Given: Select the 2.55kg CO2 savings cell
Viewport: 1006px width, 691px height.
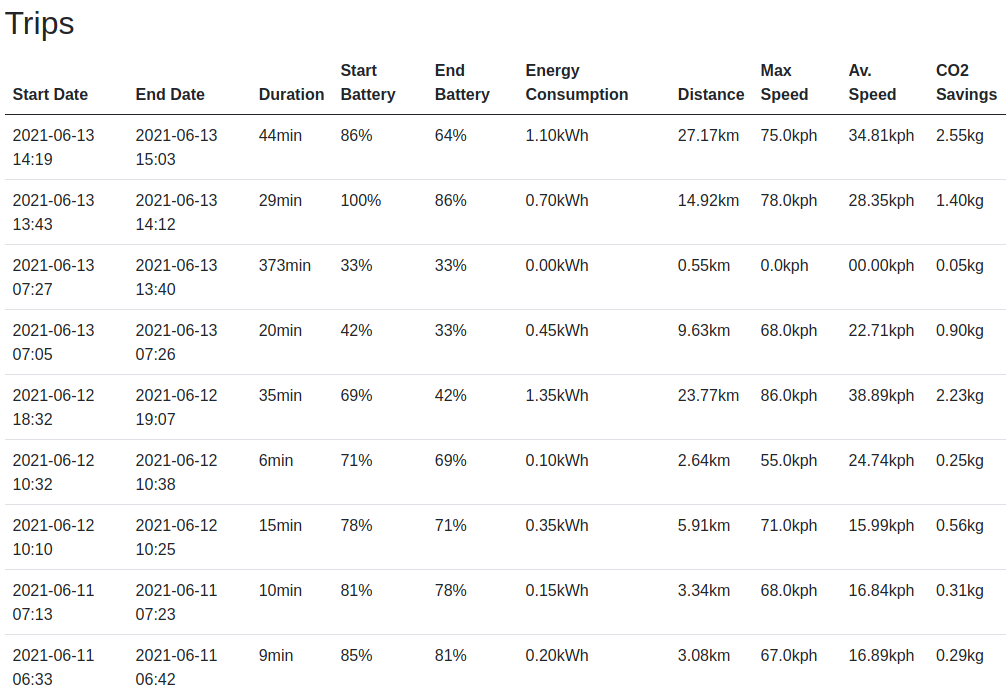Looking at the screenshot, I should pos(960,136).
